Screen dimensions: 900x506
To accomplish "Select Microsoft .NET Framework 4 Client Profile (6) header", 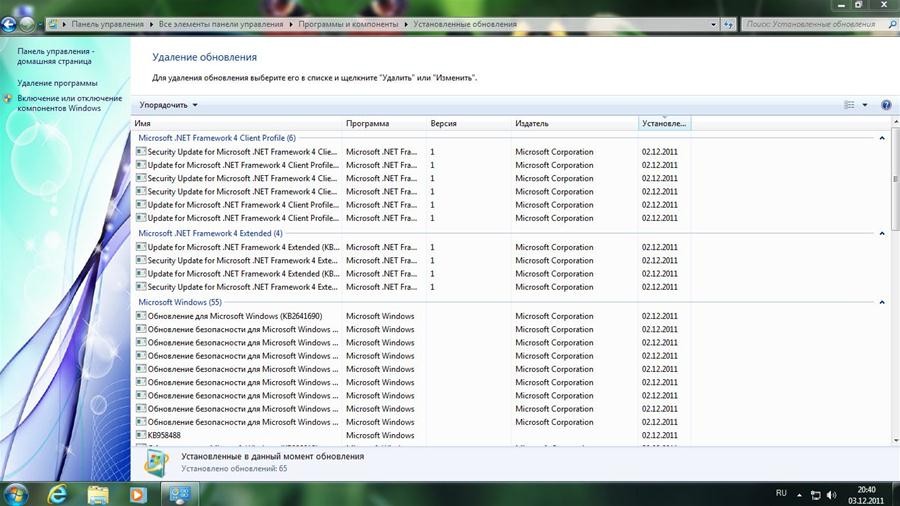I will click(x=217, y=138).
